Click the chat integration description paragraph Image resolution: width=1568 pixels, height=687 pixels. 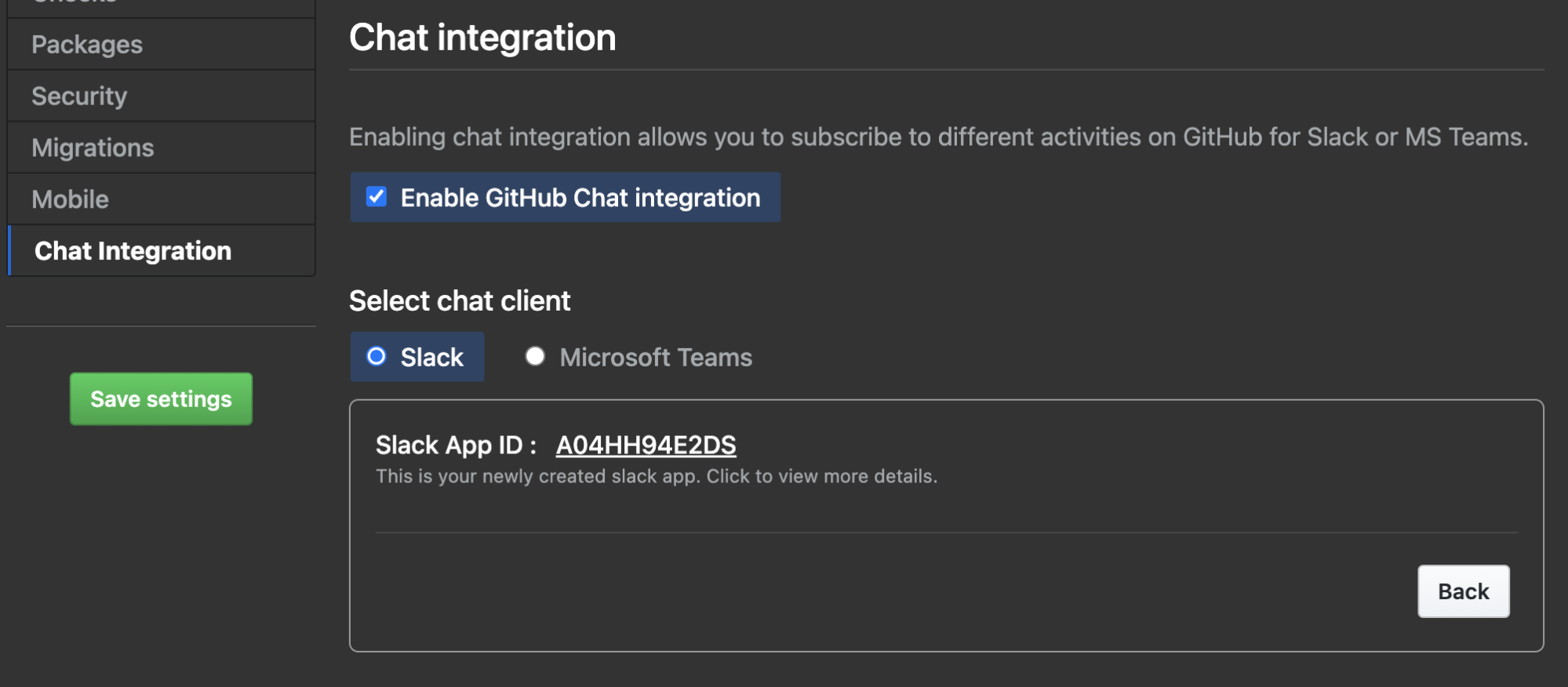click(938, 137)
